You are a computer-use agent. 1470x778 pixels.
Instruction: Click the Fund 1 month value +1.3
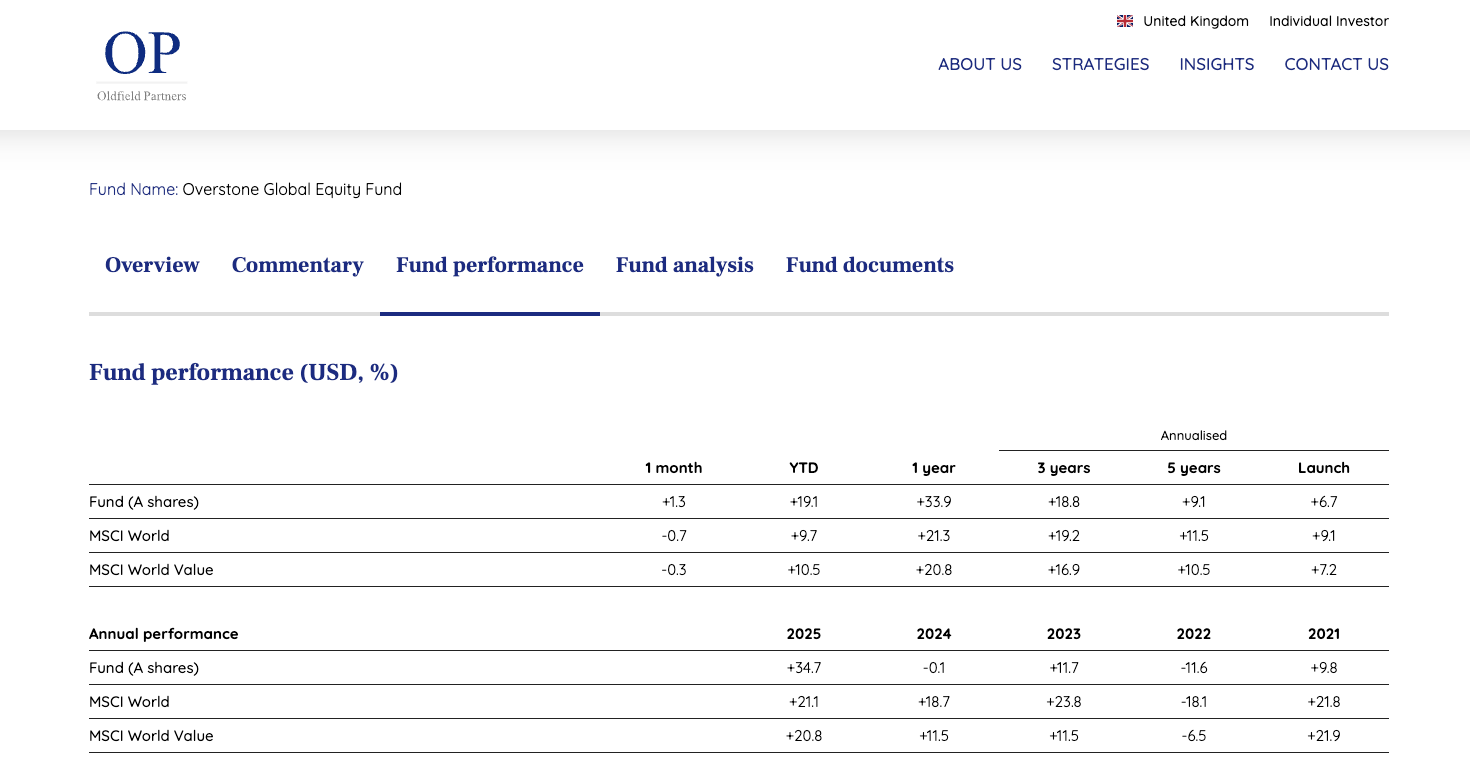point(674,502)
